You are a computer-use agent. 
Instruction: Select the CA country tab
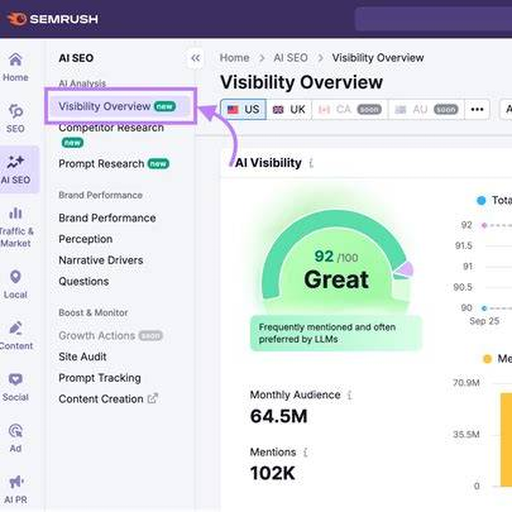click(350, 109)
